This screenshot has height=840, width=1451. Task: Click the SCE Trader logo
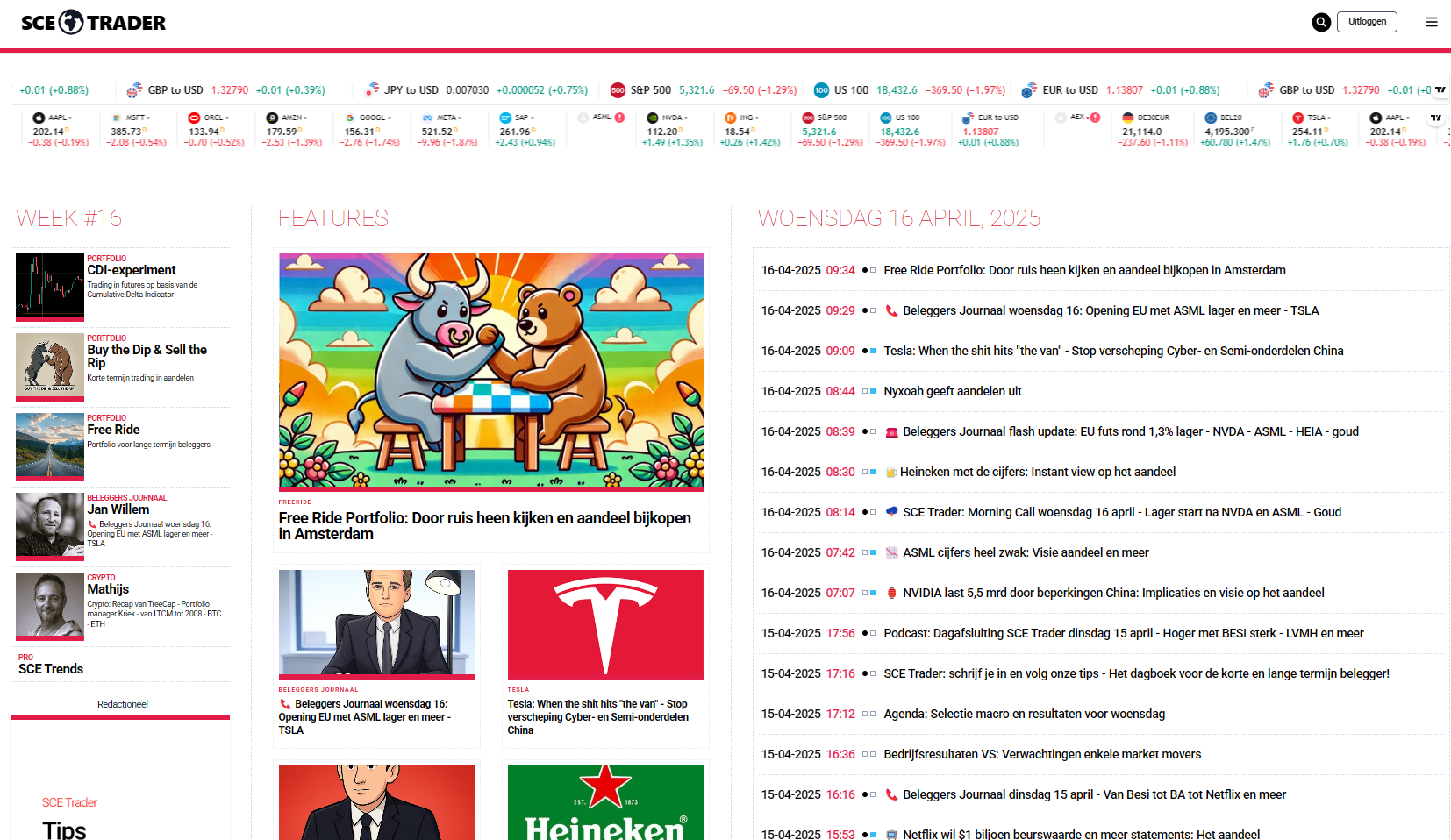pyautogui.click(x=93, y=23)
